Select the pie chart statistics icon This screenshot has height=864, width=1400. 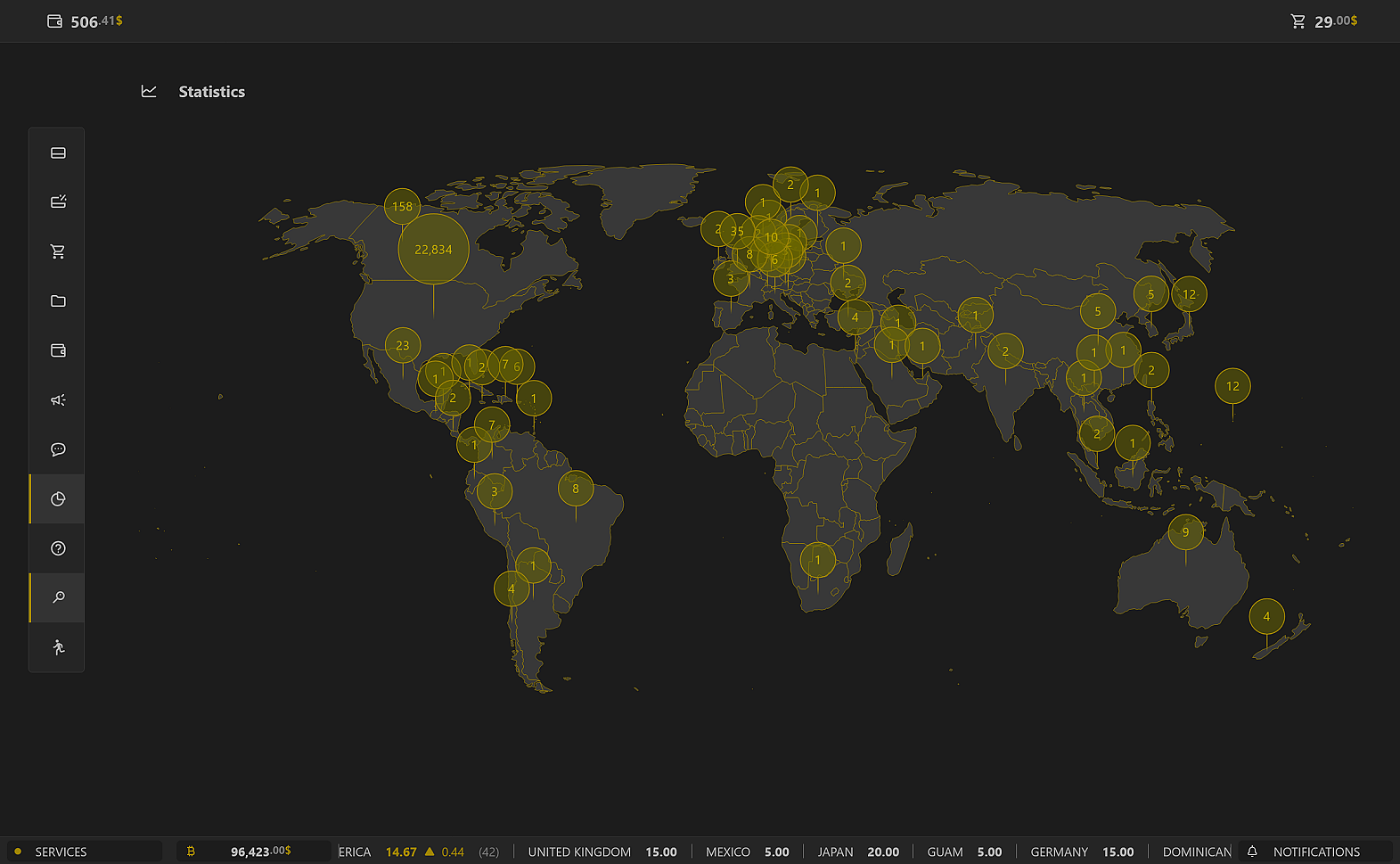coord(58,499)
